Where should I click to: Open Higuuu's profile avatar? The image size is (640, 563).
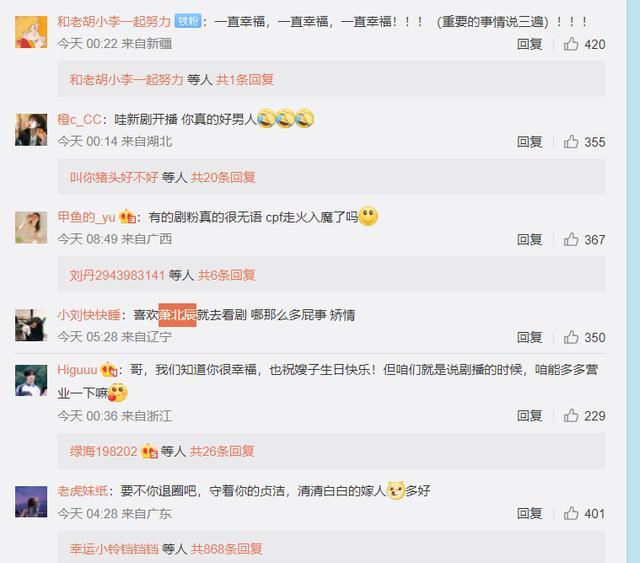tap(31, 381)
